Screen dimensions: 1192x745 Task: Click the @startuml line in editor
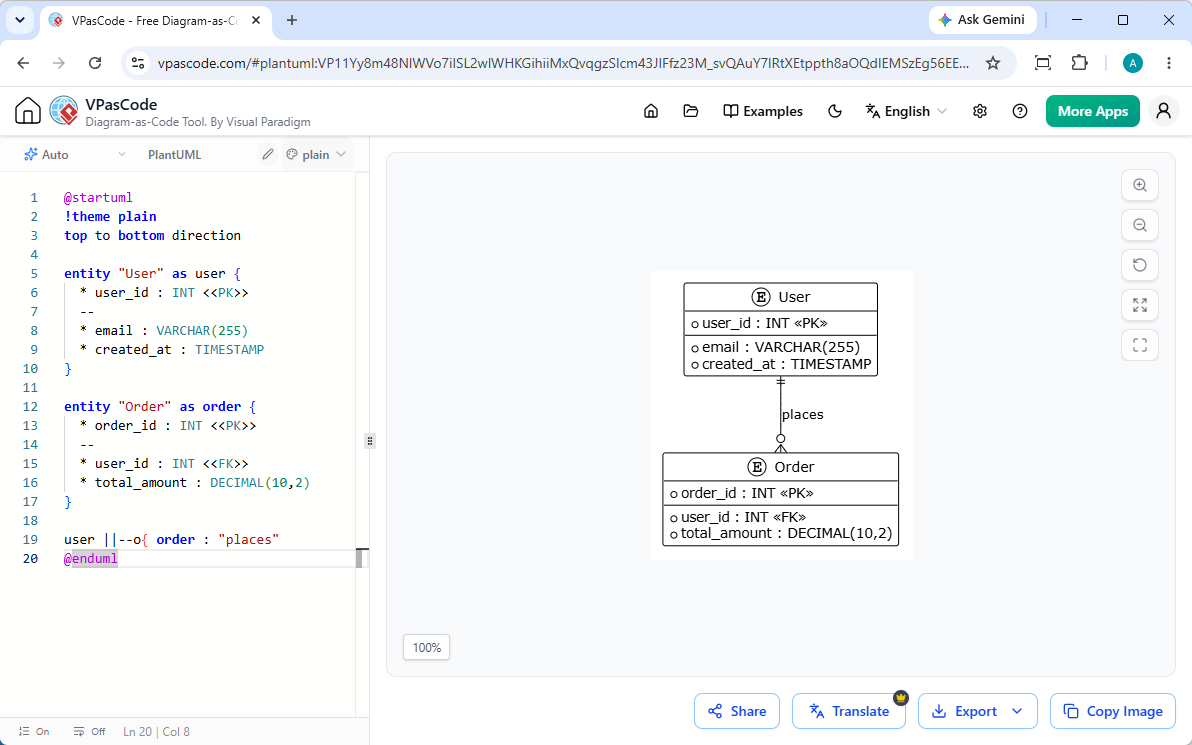click(98, 198)
